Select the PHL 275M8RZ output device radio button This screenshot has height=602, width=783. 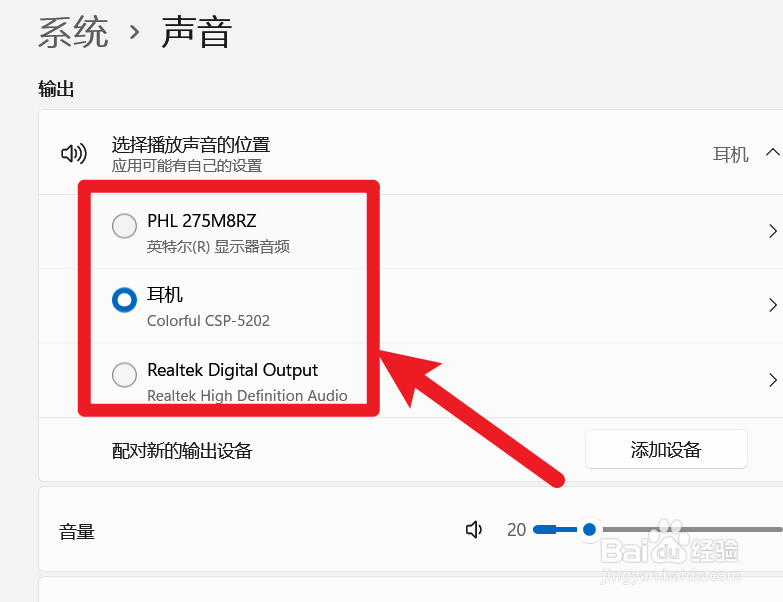pyautogui.click(x=124, y=226)
